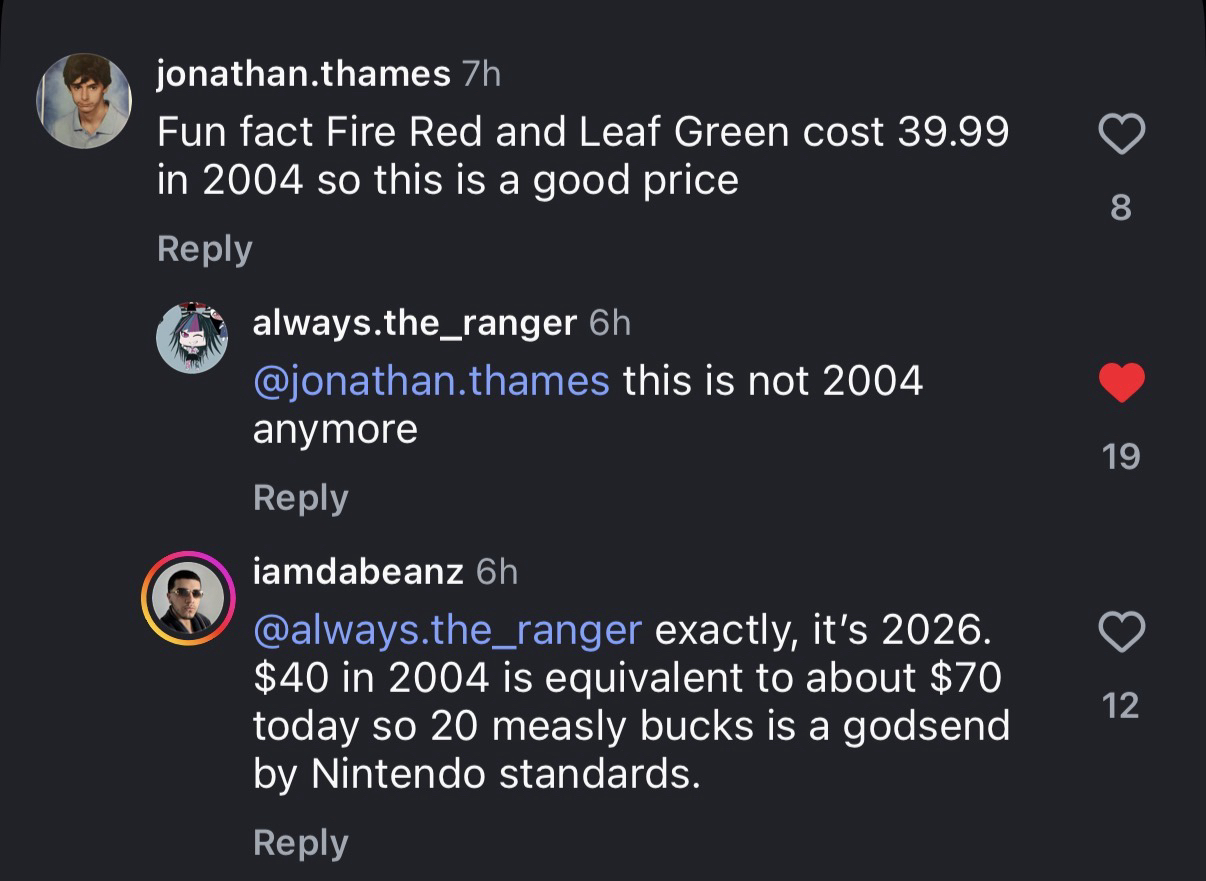
Task: Open the @jonathan.thames mention link
Action: [x=431, y=381]
